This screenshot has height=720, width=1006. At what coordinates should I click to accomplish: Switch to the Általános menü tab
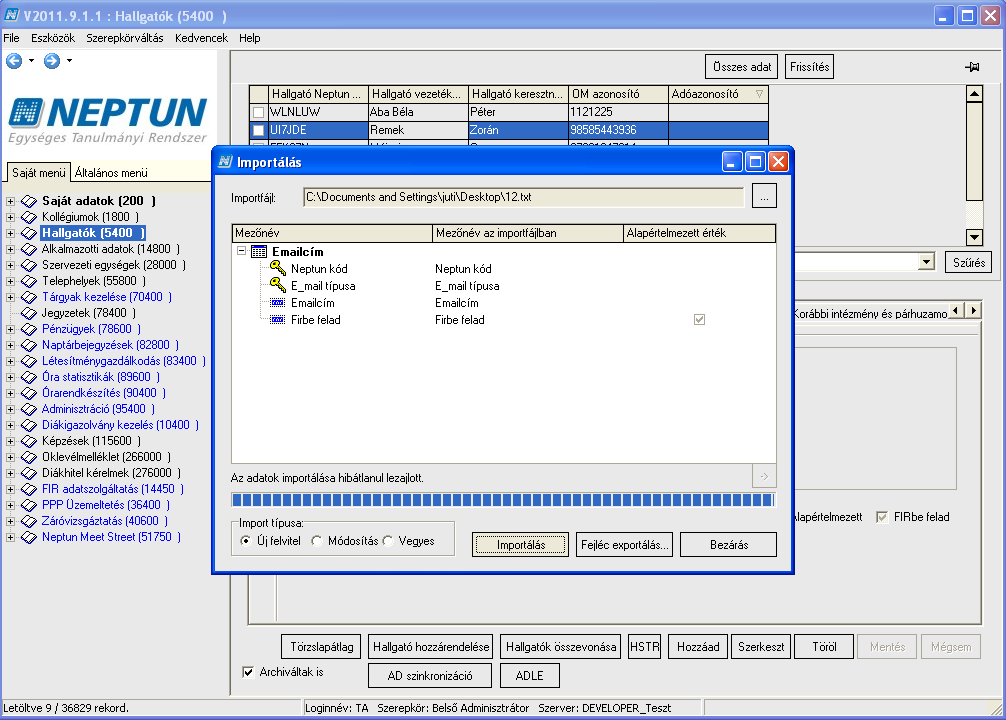111,173
